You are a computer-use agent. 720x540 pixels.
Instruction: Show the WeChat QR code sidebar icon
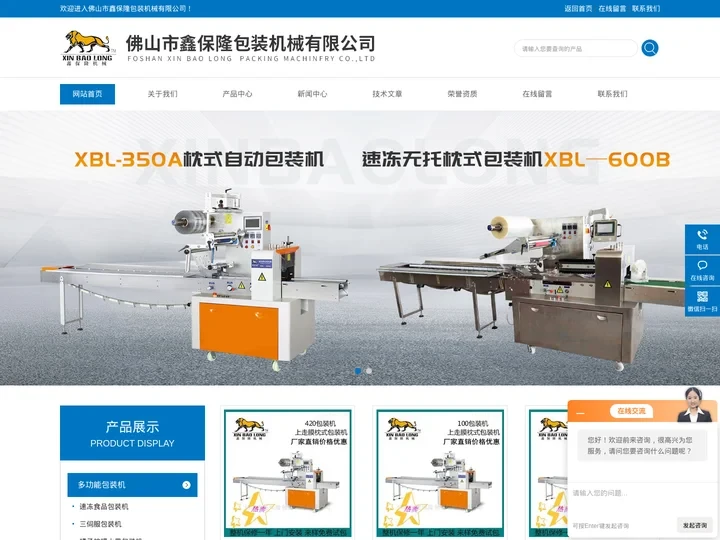coord(702,301)
